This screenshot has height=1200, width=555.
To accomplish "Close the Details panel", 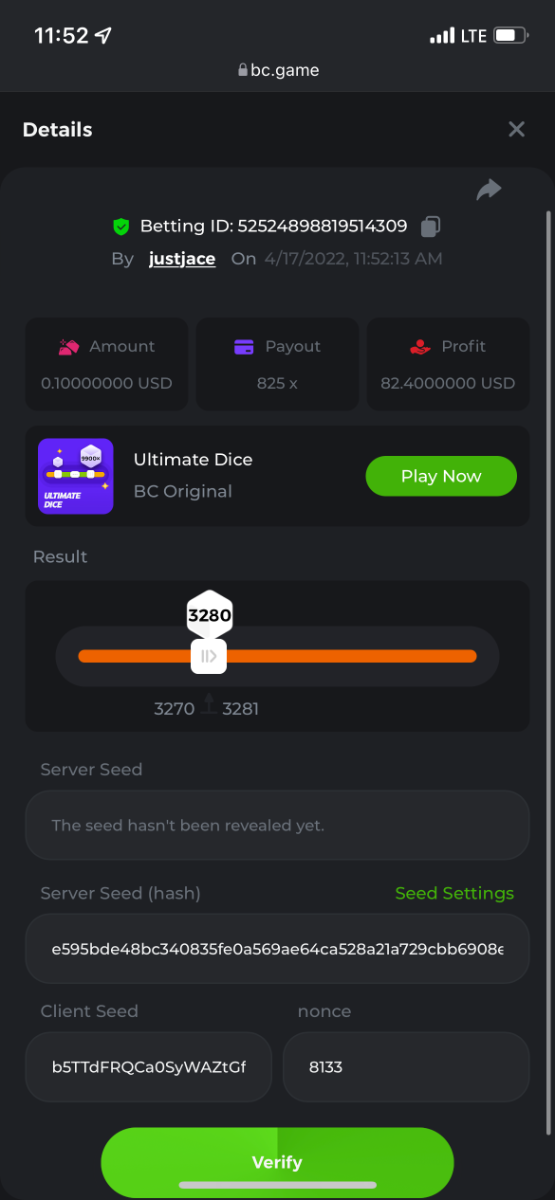I will (x=516, y=129).
